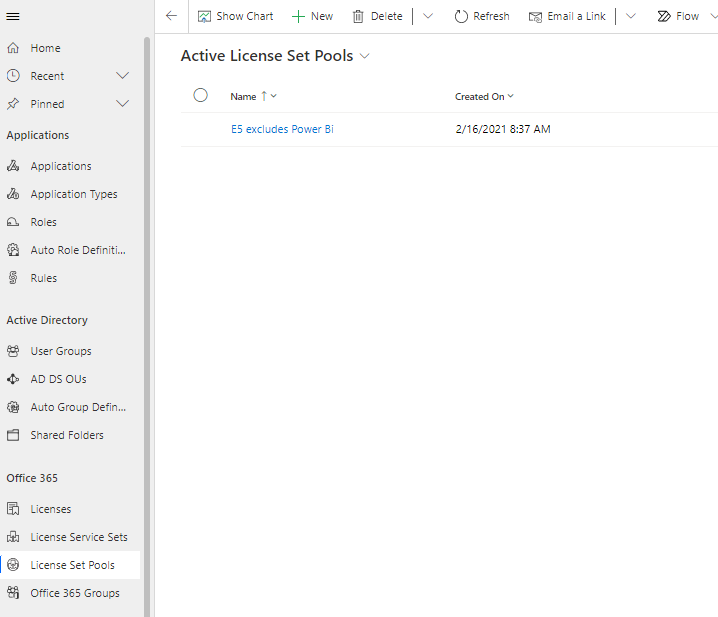The width and height of the screenshot is (718, 617).
Task: Toggle the select-all rows circle
Action: click(x=200, y=95)
